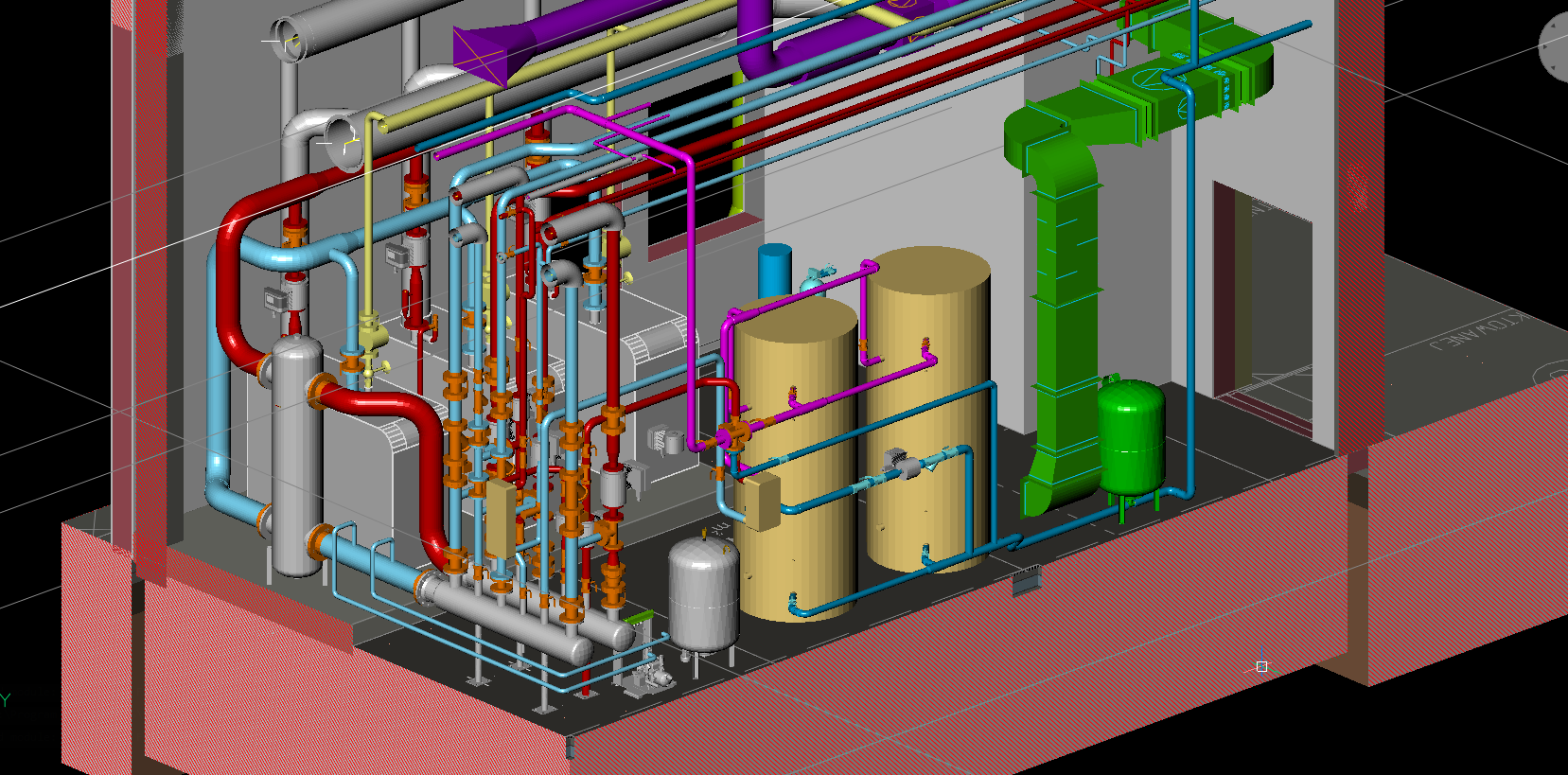Click the floor drain grate by the wall
The height and width of the screenshot is (775, 1568).
(x=1026, y=579)
